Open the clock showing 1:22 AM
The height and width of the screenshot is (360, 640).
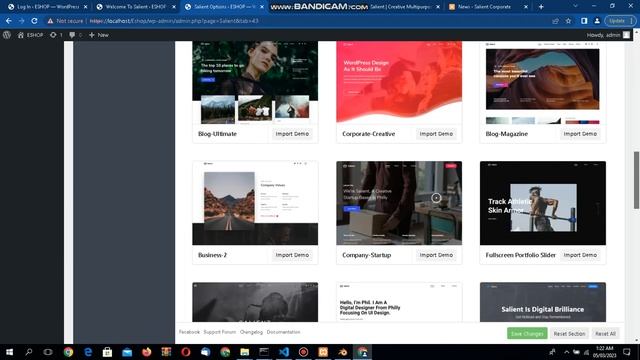604,352
